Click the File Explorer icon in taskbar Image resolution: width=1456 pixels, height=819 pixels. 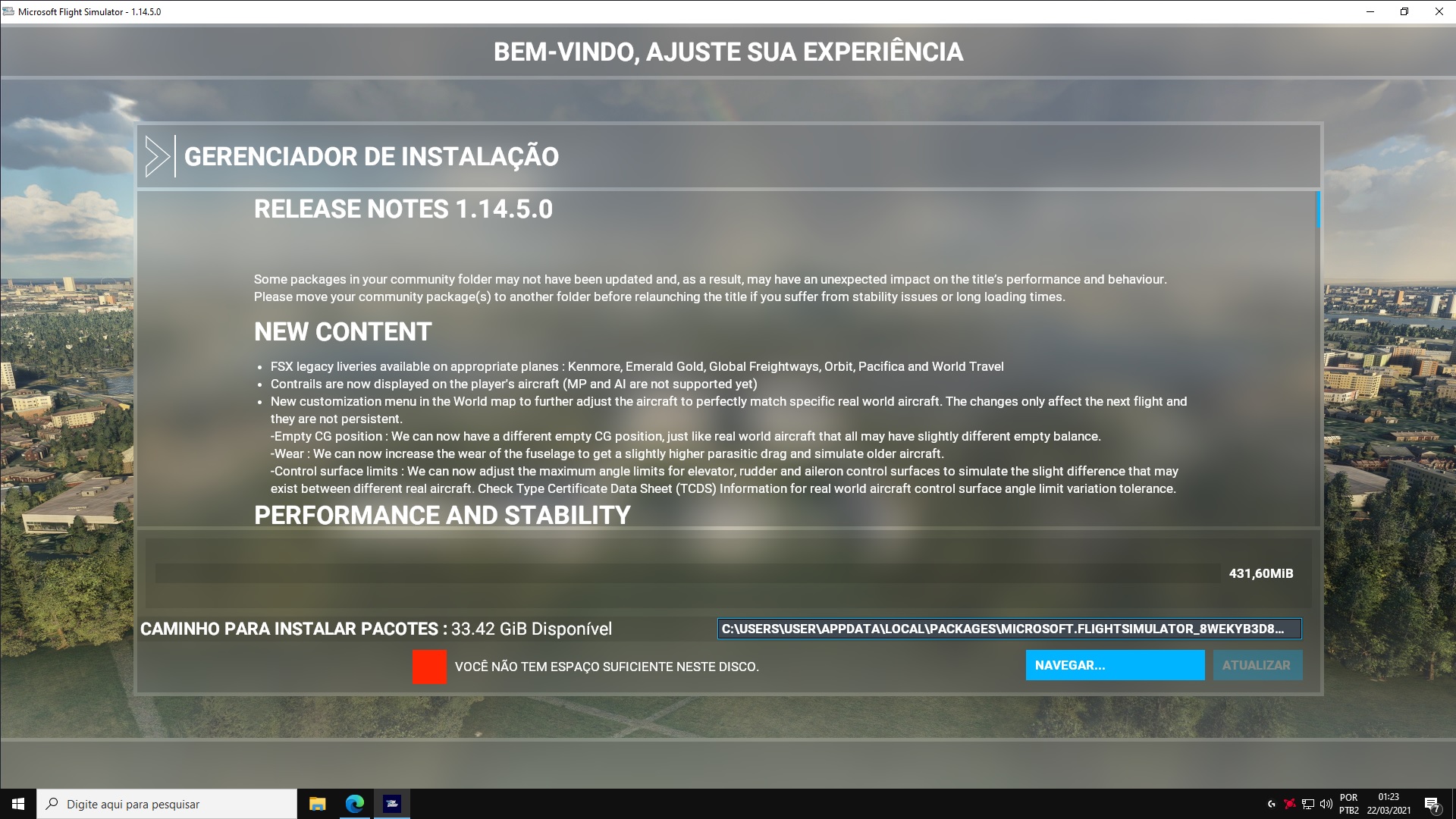(x=317, y=803)
